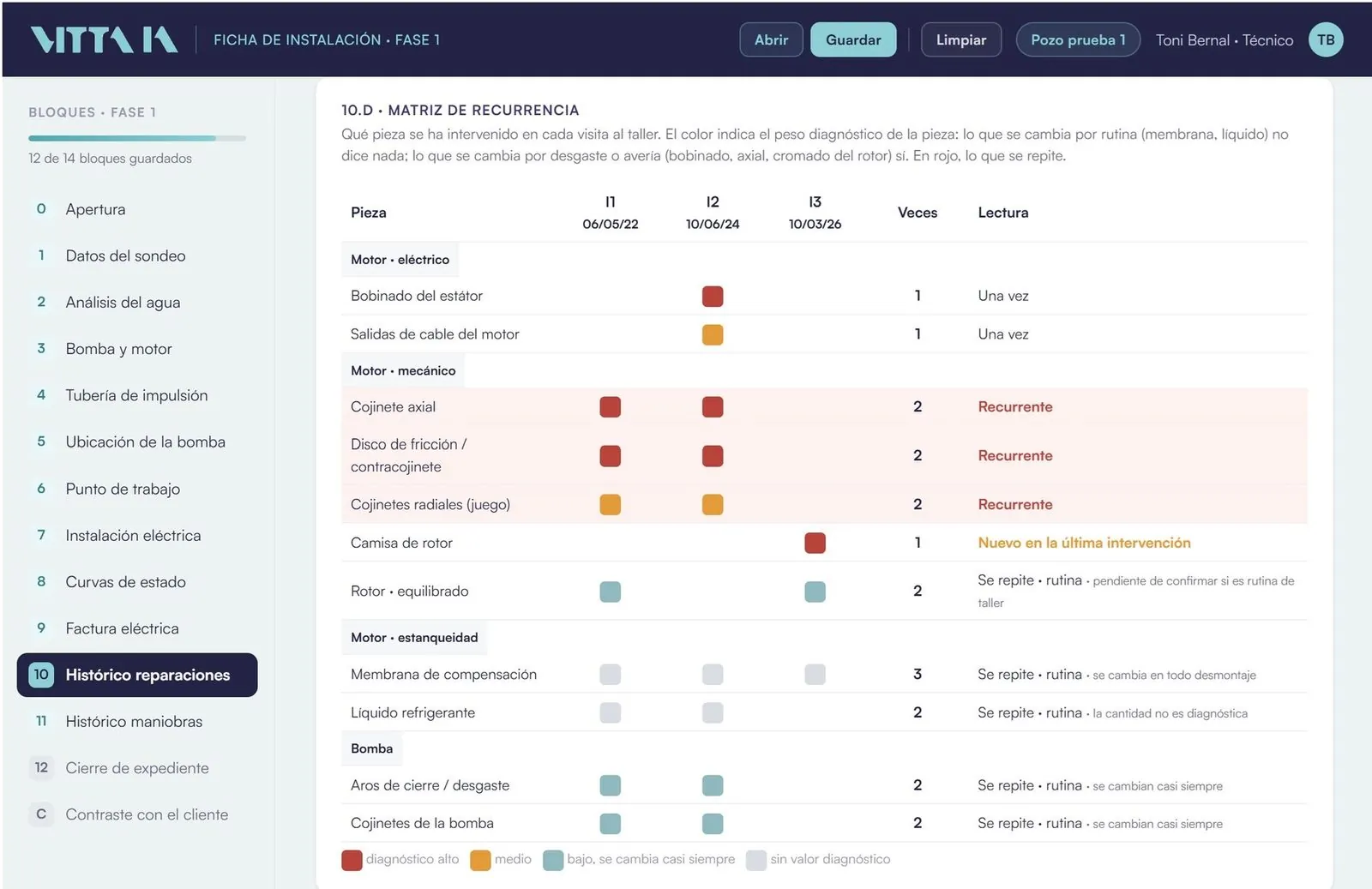Screen dimensions: 1372x889
Task: Go to Factura eléctrica block
Action: pyautogui.click(x=137, y=628)
